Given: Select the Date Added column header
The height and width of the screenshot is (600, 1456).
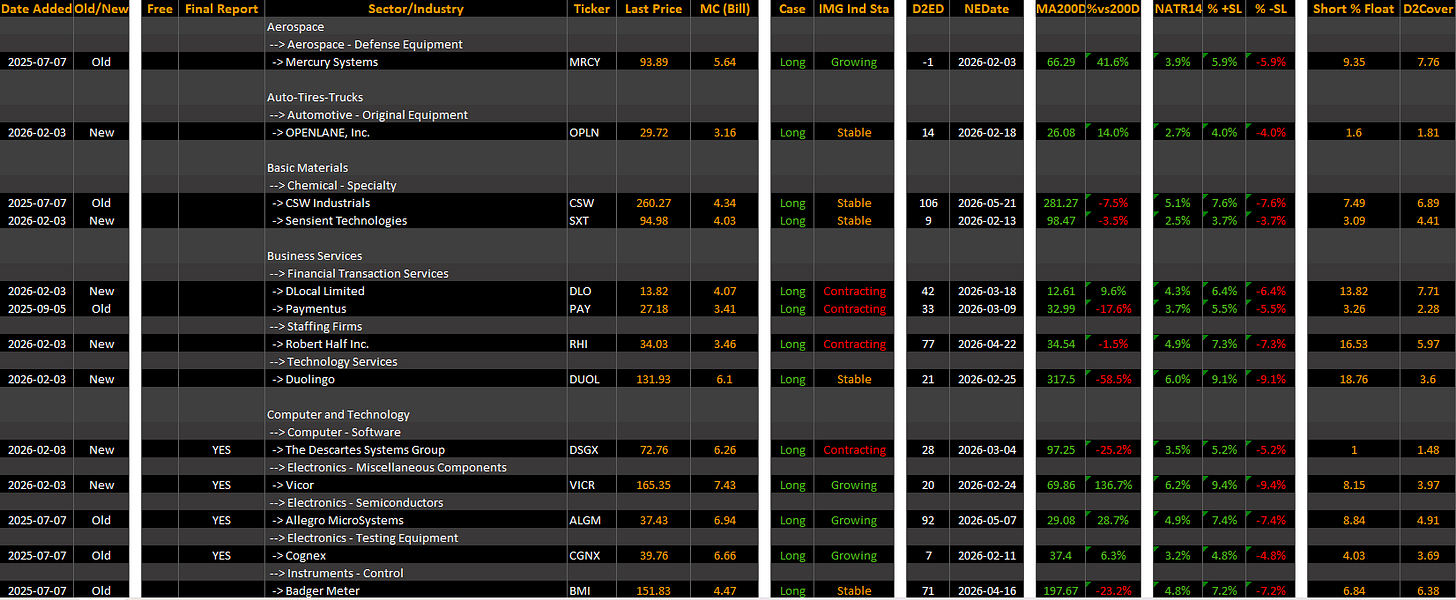Looking at the screenshot, I should tap(37, 9).
